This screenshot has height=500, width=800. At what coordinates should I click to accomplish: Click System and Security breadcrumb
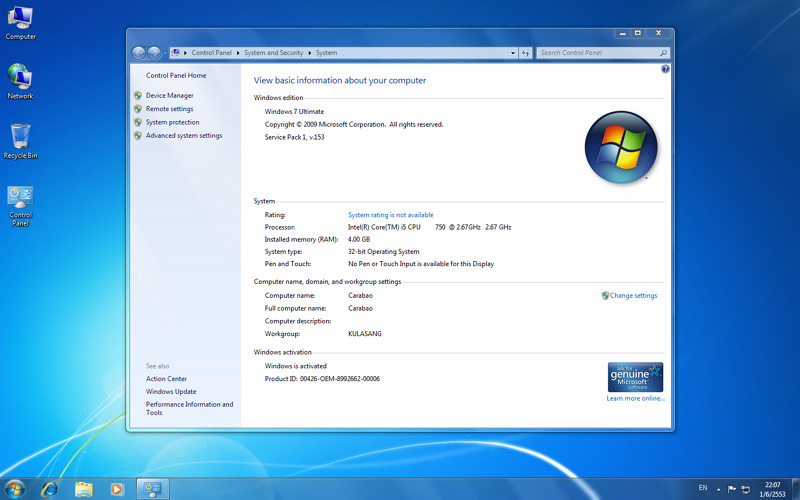(273, 53)
